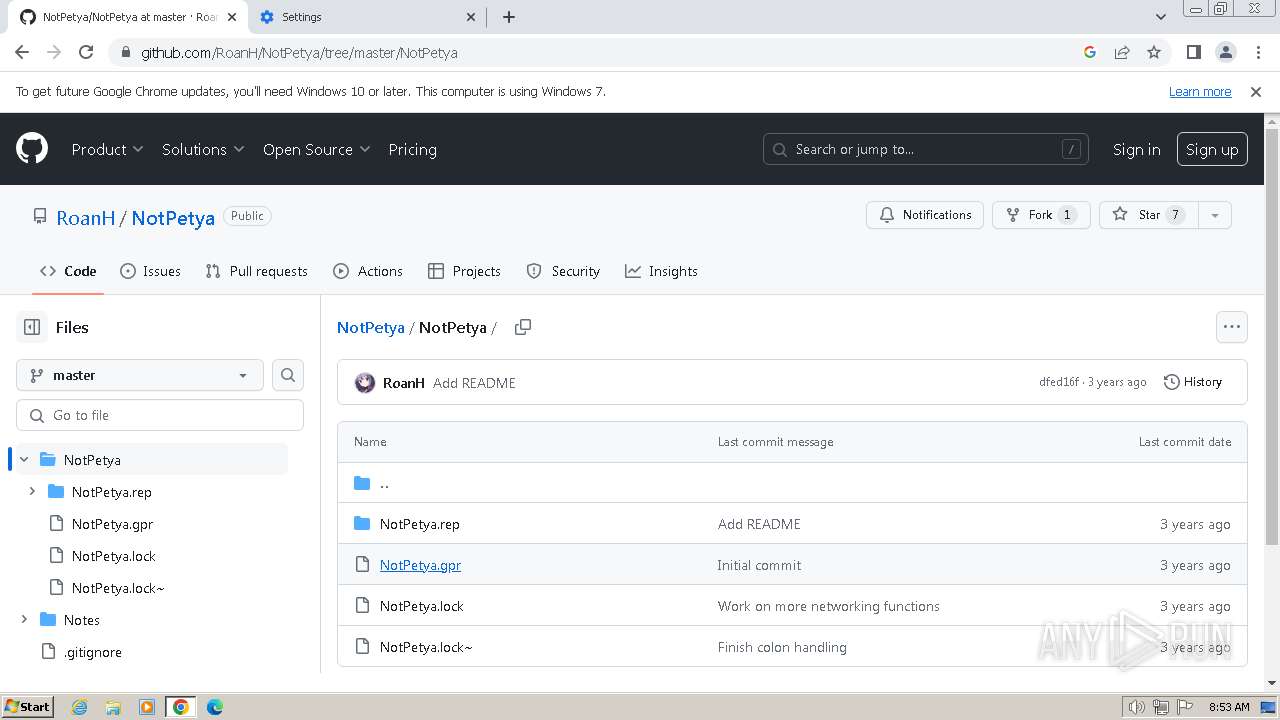1280x720 pixels.
Task: Open a new tab with plus icon
Action: [508, 17]
